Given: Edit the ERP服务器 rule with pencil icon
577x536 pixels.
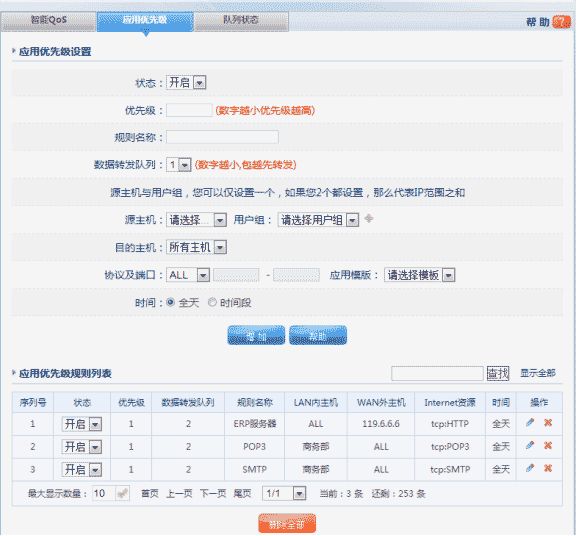Looking at the screenshot, I should 530,423.
